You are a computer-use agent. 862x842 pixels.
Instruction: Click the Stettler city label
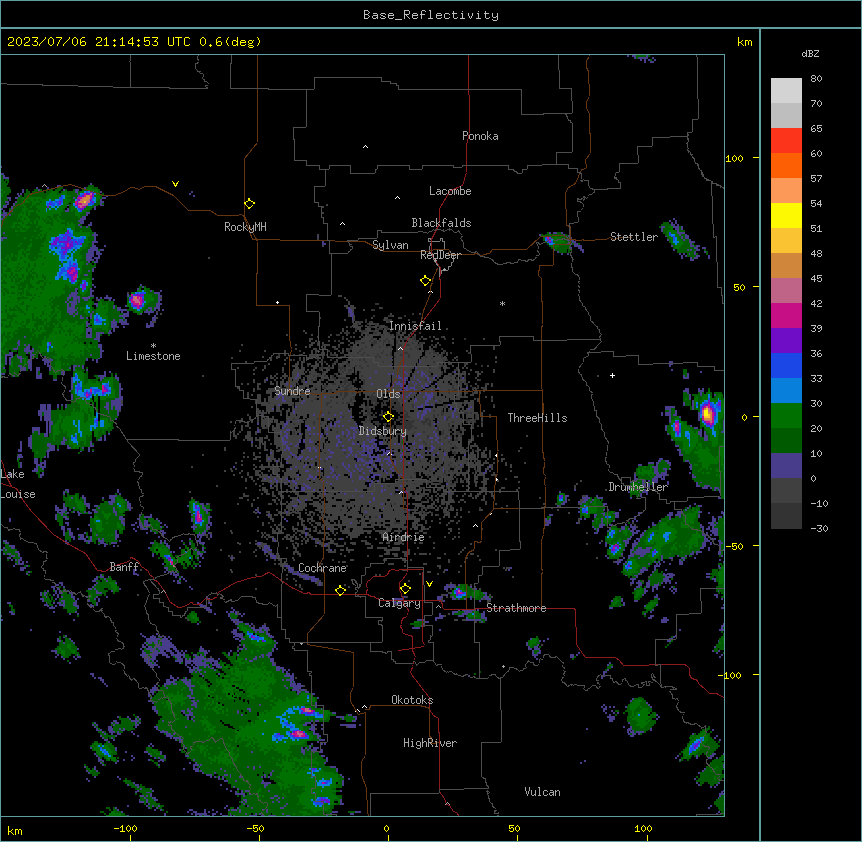(633, 237)
